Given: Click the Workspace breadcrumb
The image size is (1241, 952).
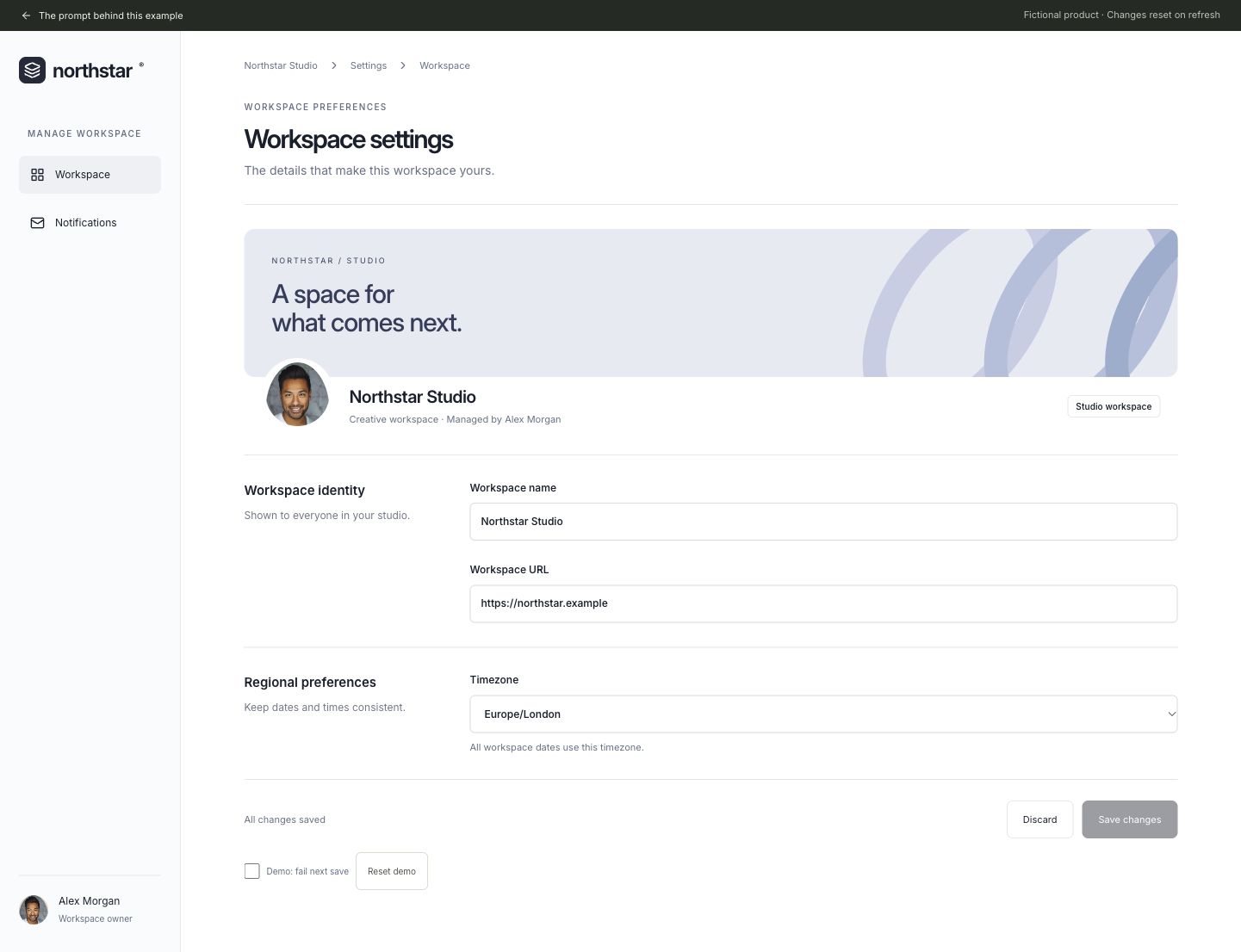Looking at the screenshot, I should (x=444, y=65).
